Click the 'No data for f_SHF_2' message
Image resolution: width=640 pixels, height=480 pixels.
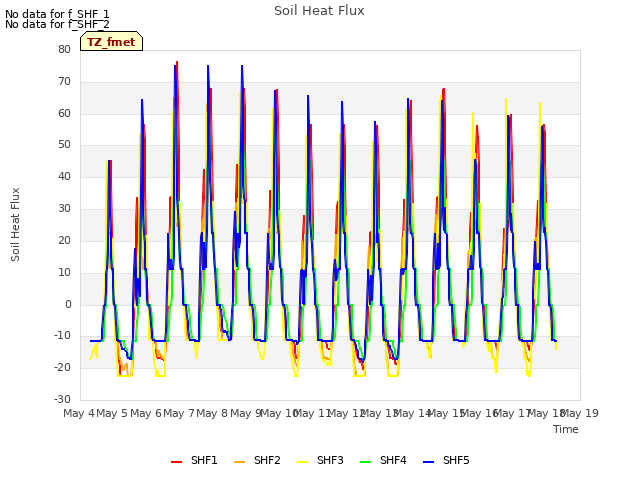click(x=57, y=24)
